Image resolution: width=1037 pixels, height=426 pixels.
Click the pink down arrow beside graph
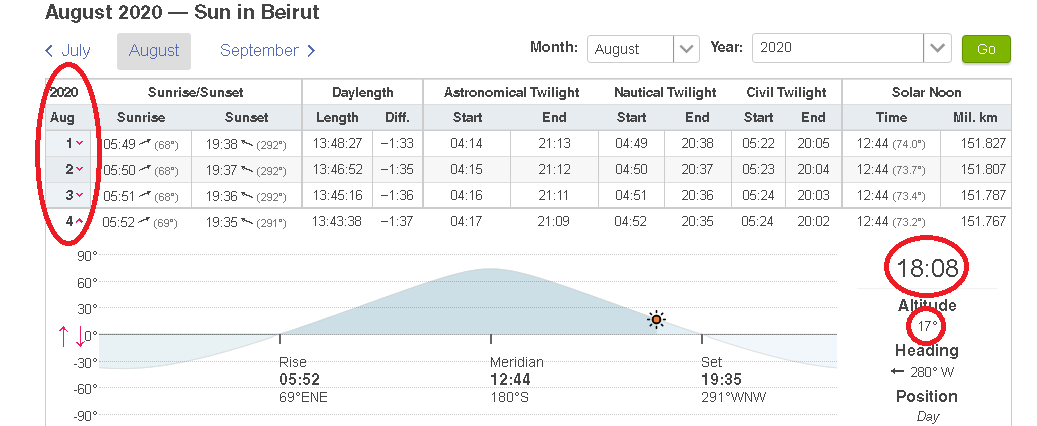(80, 336)
